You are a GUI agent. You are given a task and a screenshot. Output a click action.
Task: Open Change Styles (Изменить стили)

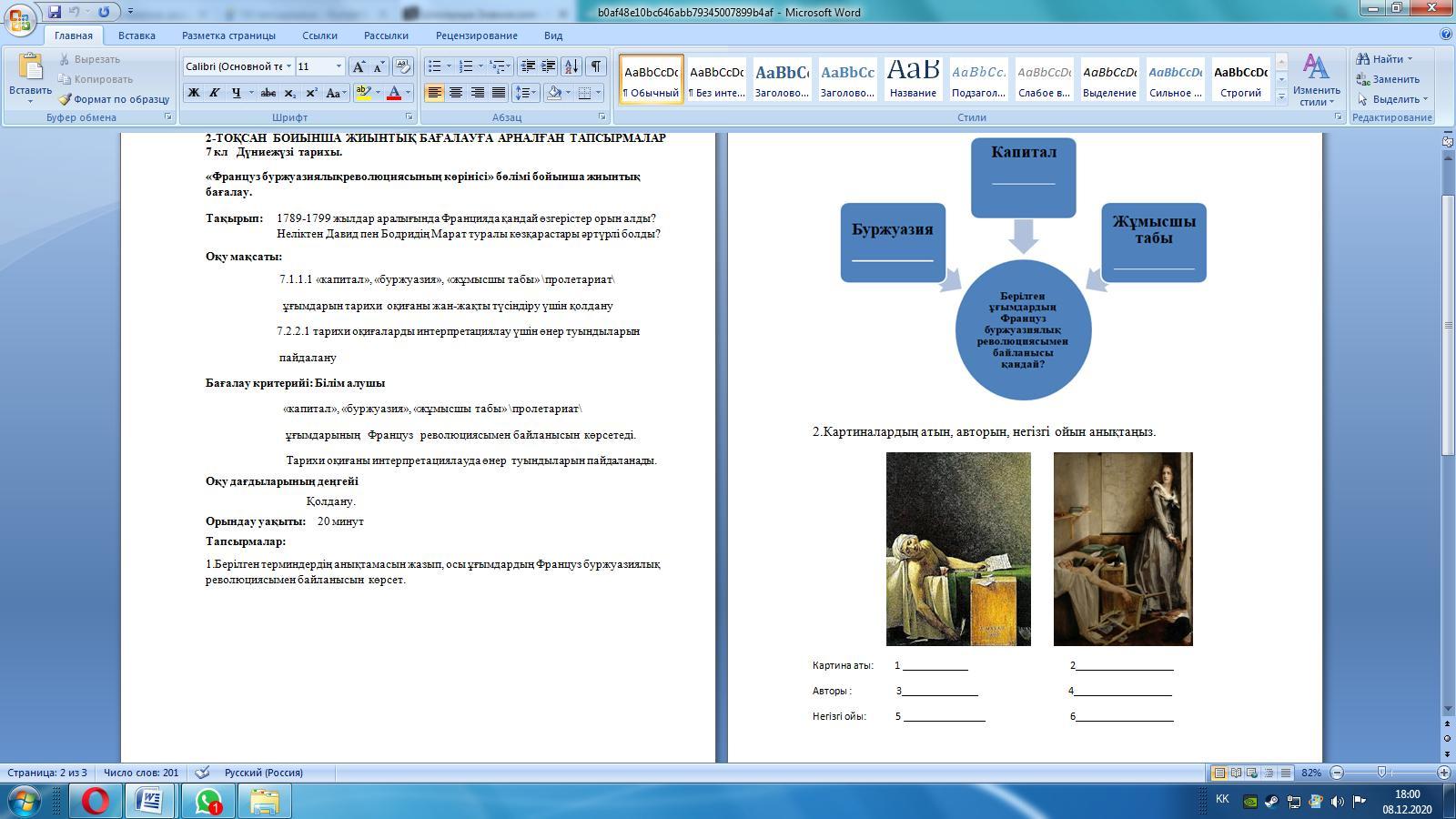pyautogui.click(x=1316, y=80)
